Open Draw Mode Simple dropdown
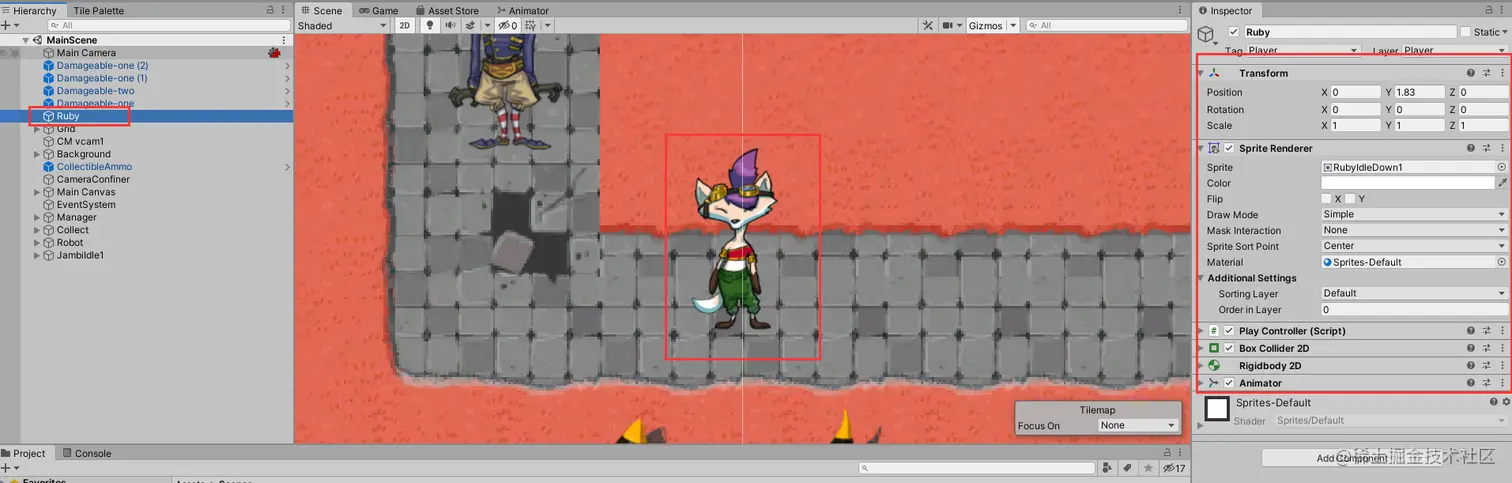Screen dimensions: 1512x483 pos(1414,214)
